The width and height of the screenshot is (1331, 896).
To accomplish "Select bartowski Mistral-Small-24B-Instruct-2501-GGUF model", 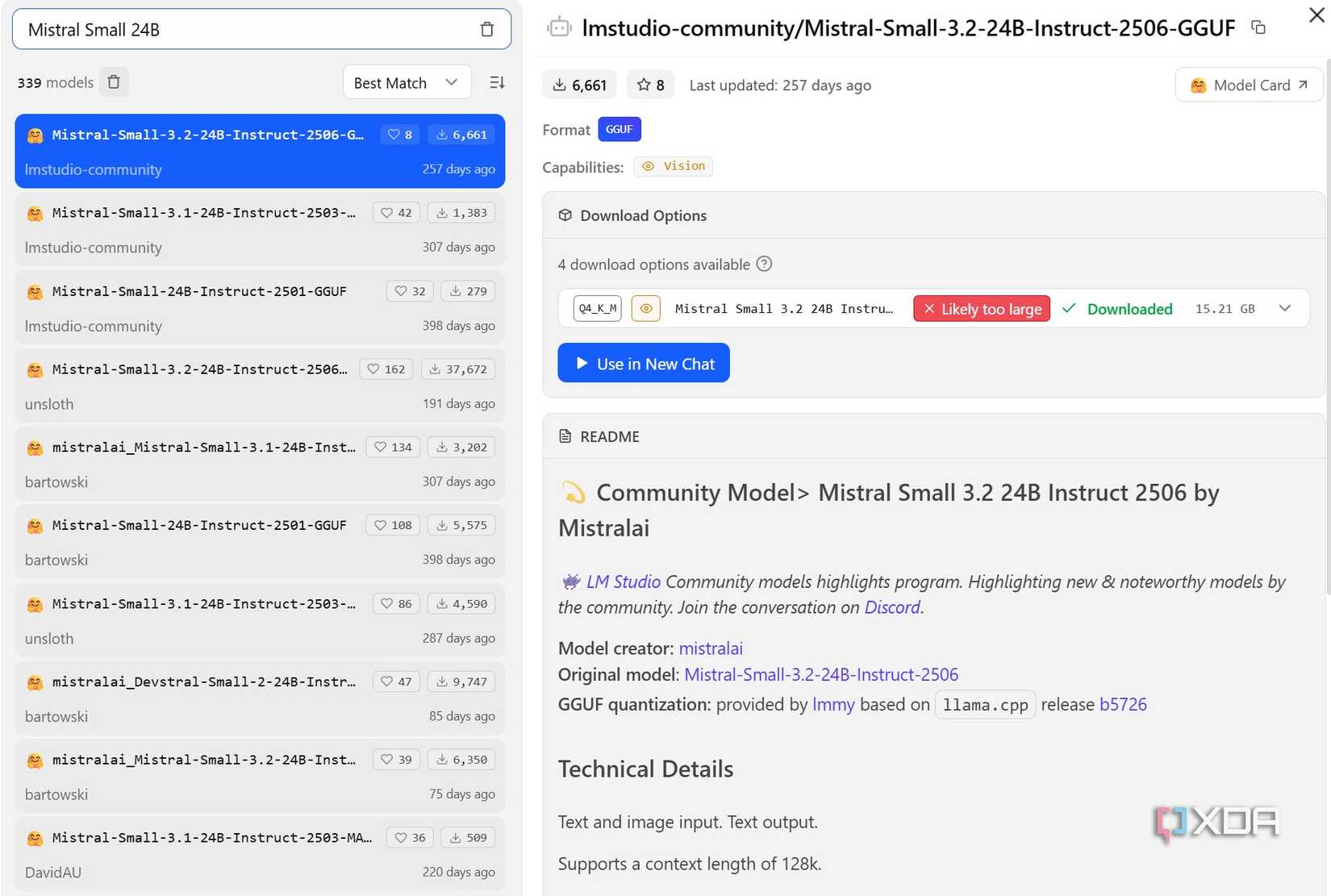I will point(260,542).
